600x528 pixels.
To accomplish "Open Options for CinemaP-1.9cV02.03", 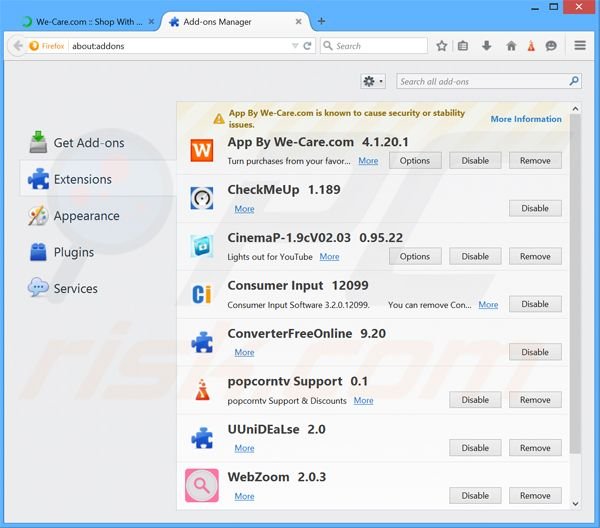I will [x=415, y=256].
